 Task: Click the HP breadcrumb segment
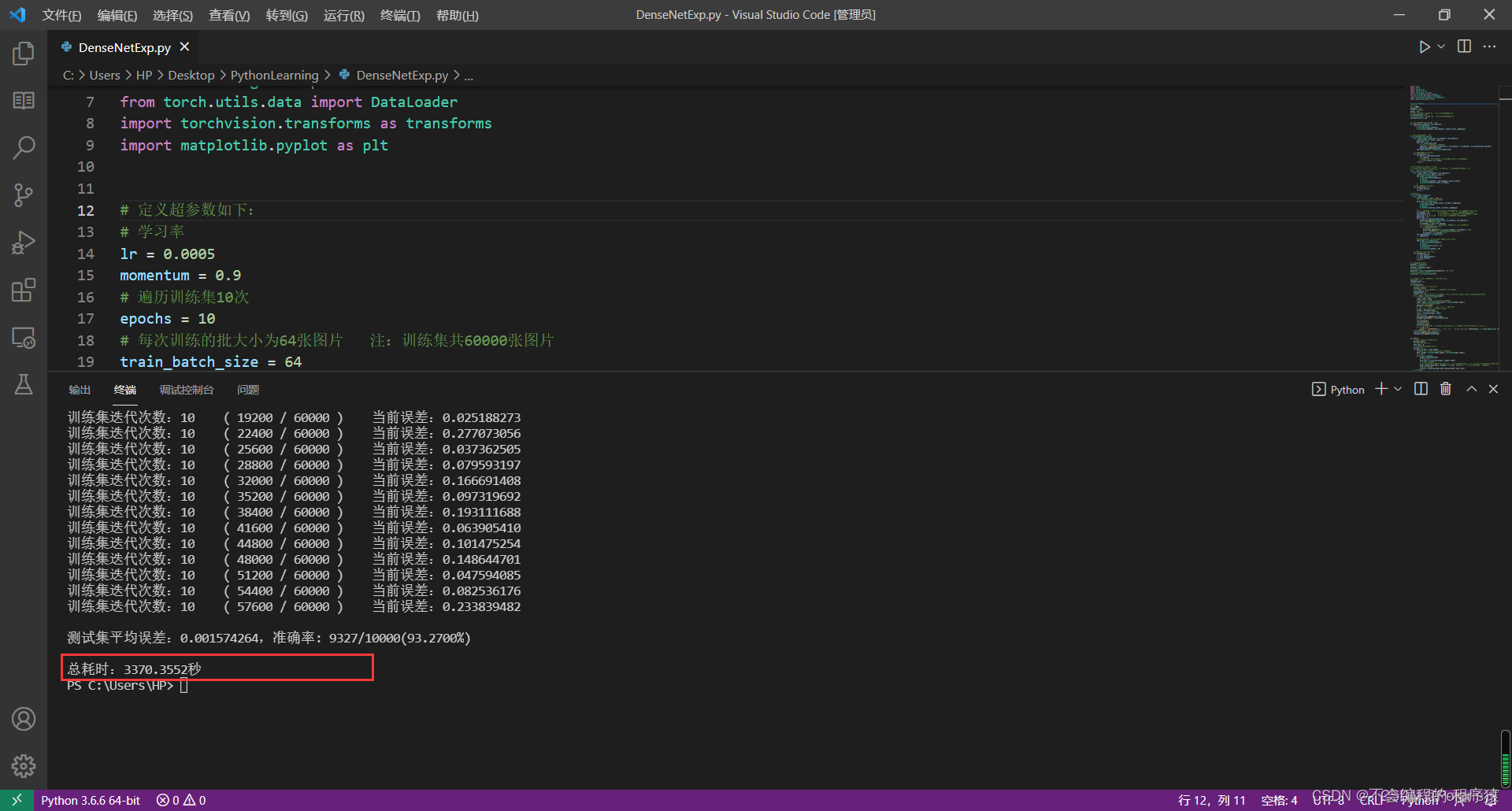[x=144, y=76]
